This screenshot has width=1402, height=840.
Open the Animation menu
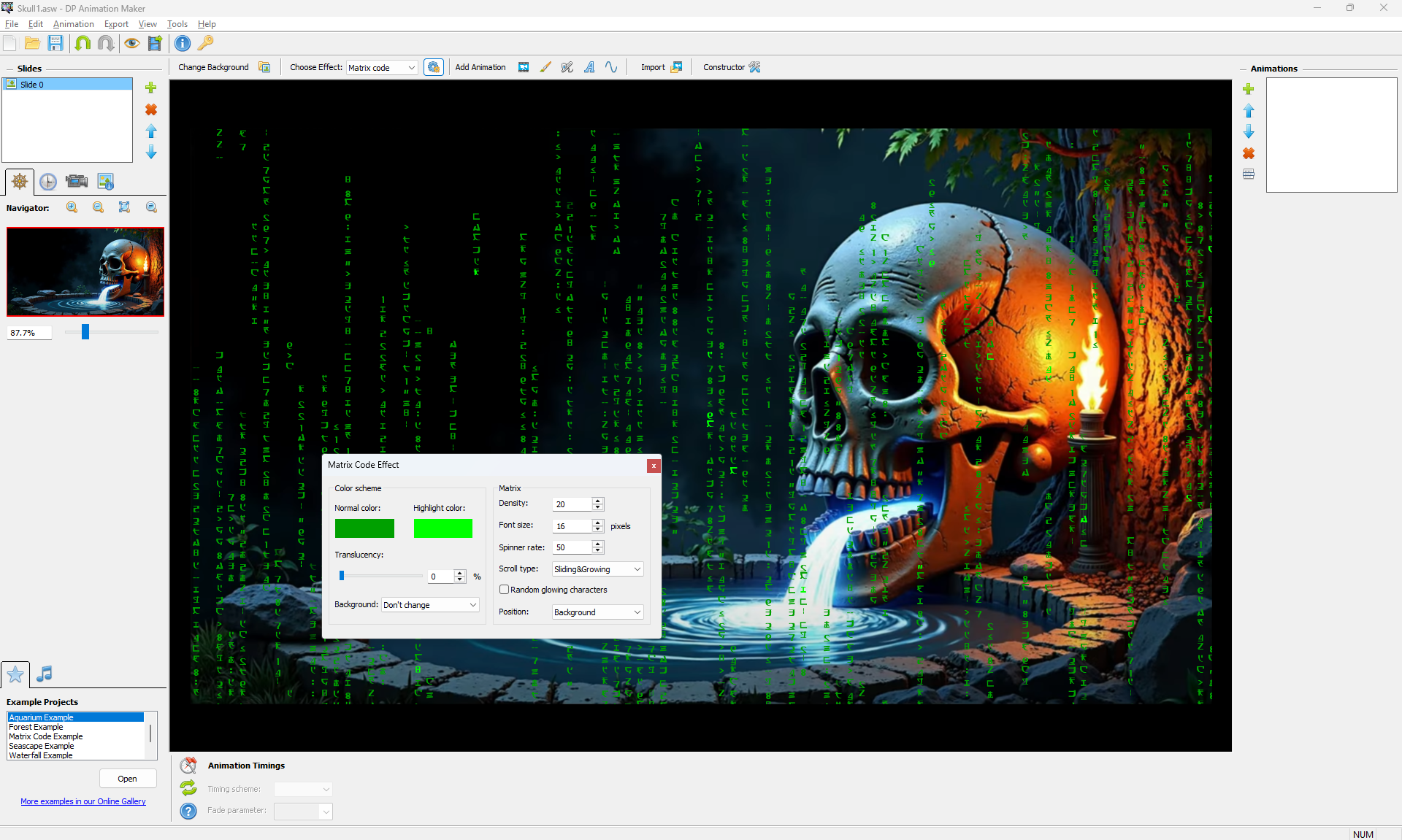click(73, 24)
